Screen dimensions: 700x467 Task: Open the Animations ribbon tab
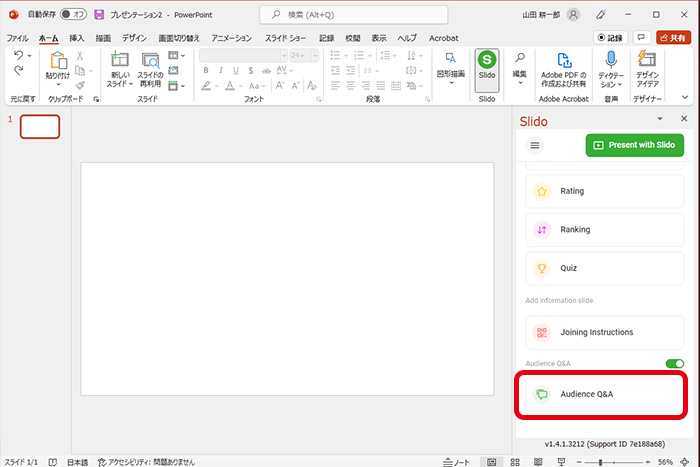click(x=232, y=38)
